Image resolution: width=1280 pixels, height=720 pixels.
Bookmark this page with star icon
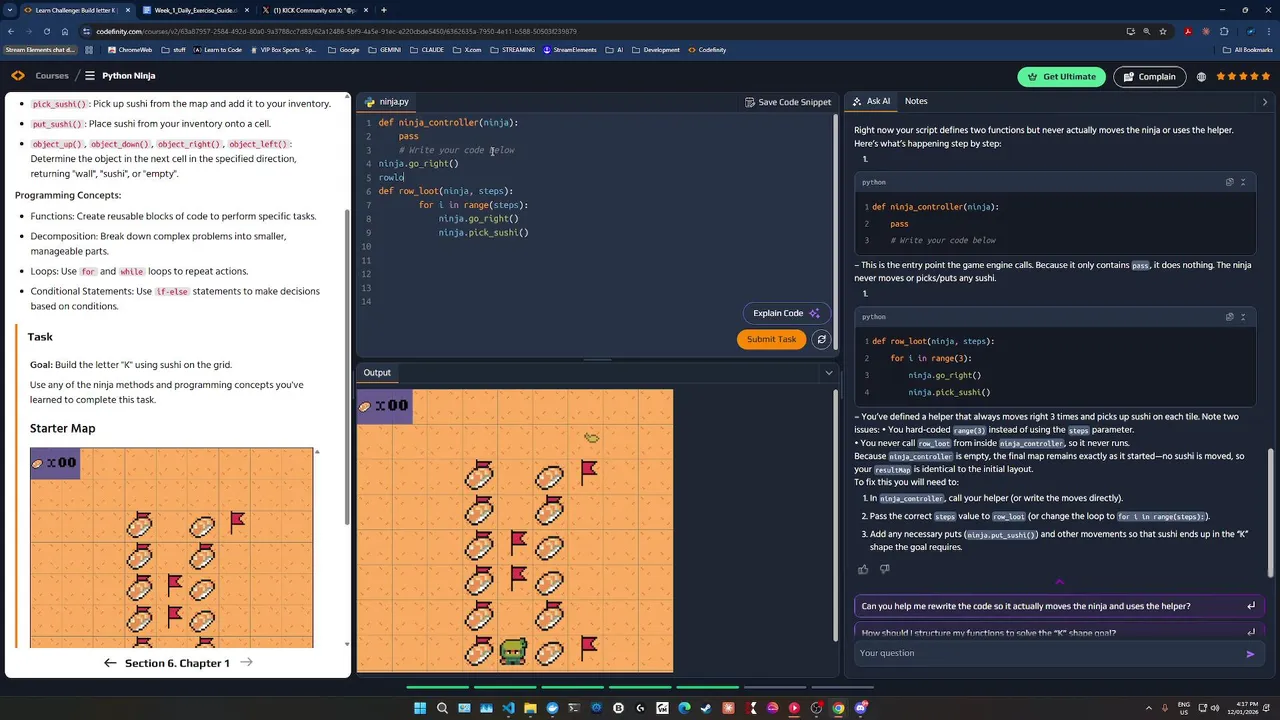pyautogui.click(x=1162, y=31)
